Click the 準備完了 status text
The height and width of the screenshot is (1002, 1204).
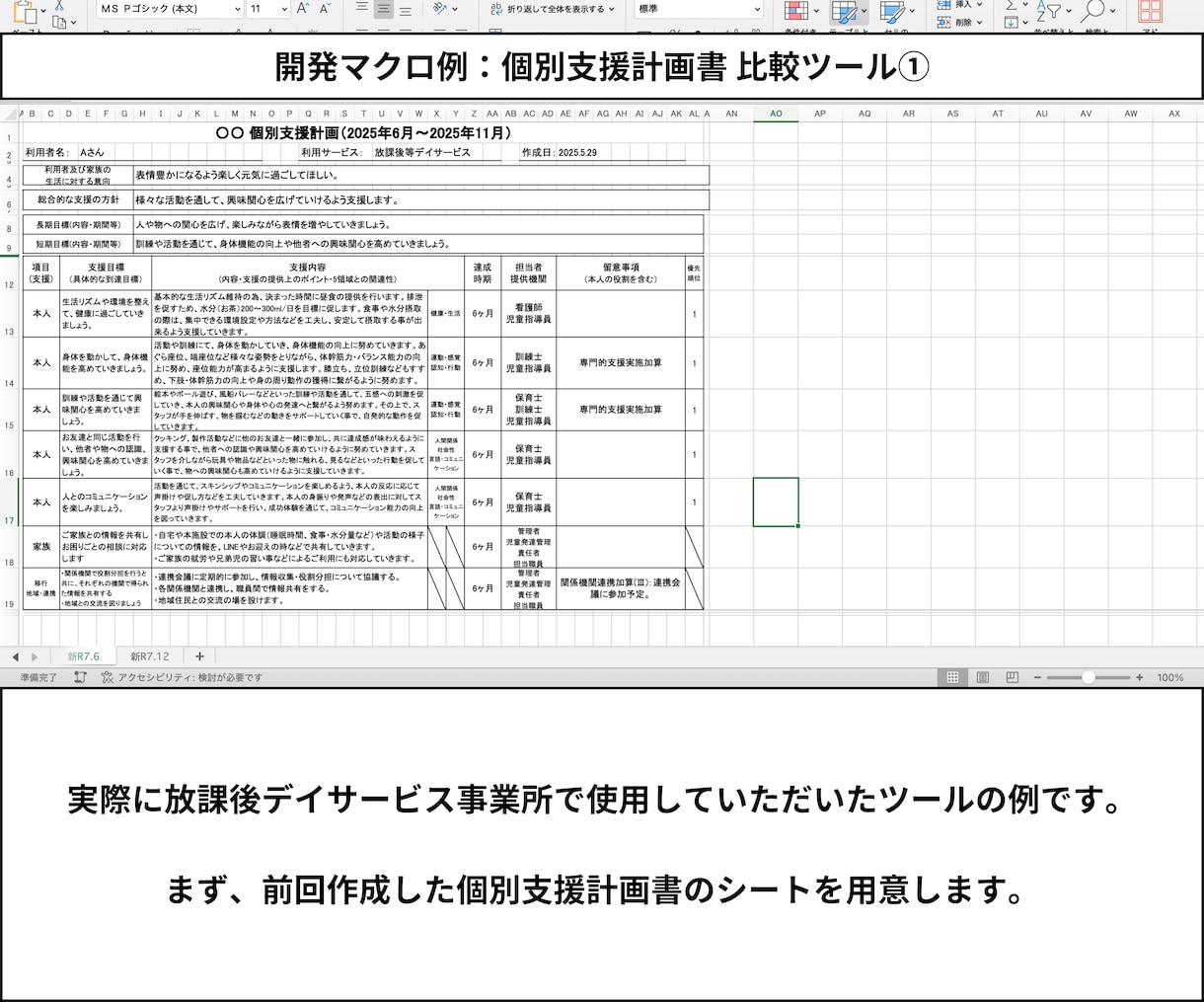(38, 677)
